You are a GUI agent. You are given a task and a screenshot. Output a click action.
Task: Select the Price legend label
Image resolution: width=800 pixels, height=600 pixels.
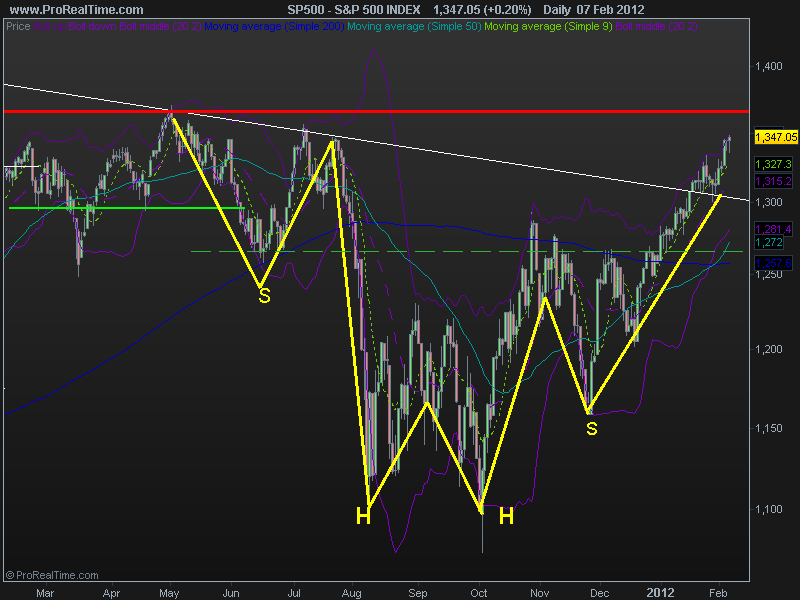(x=18, y=26)
